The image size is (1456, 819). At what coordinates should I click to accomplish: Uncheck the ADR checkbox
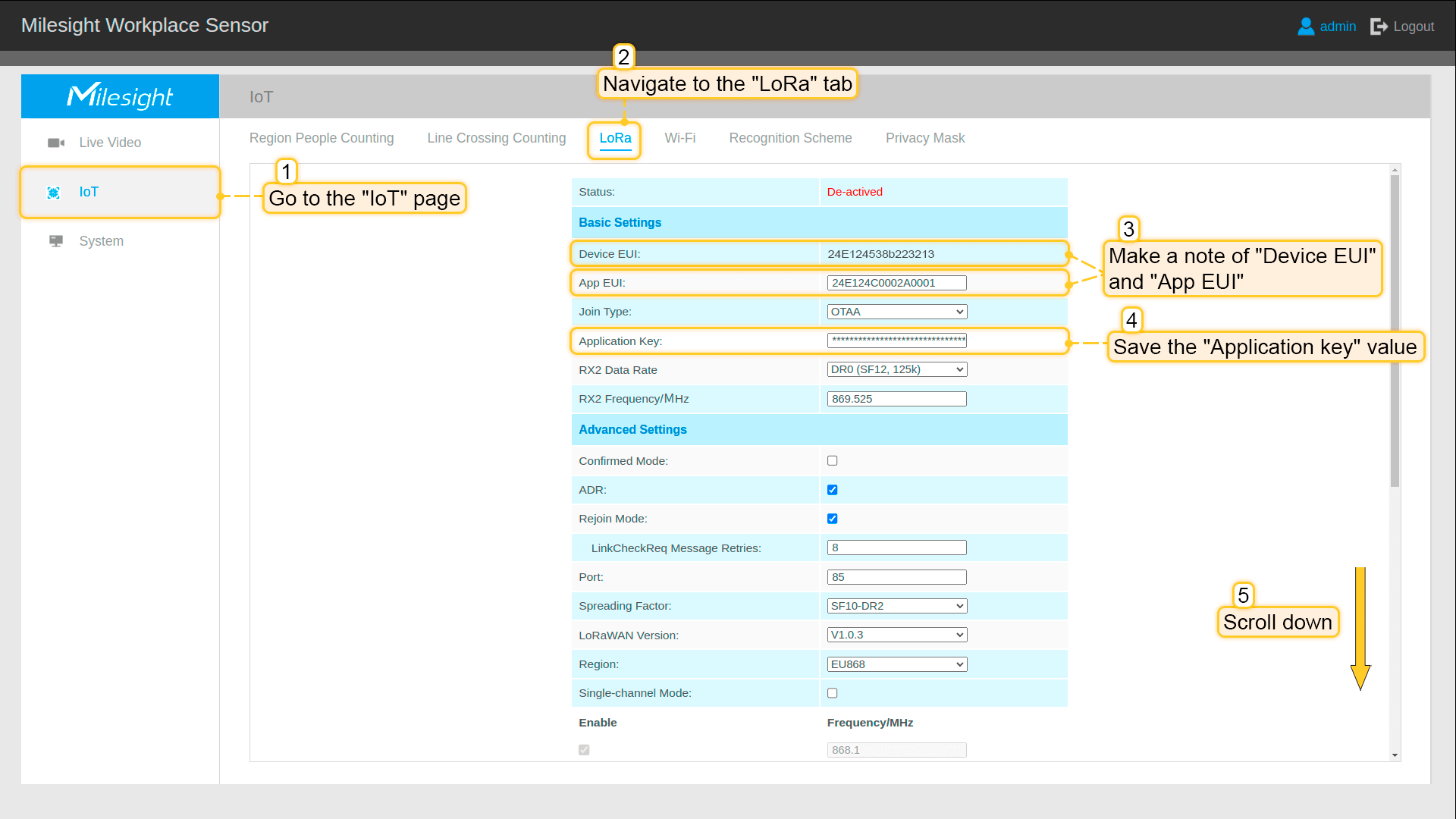tap(832, 490)
